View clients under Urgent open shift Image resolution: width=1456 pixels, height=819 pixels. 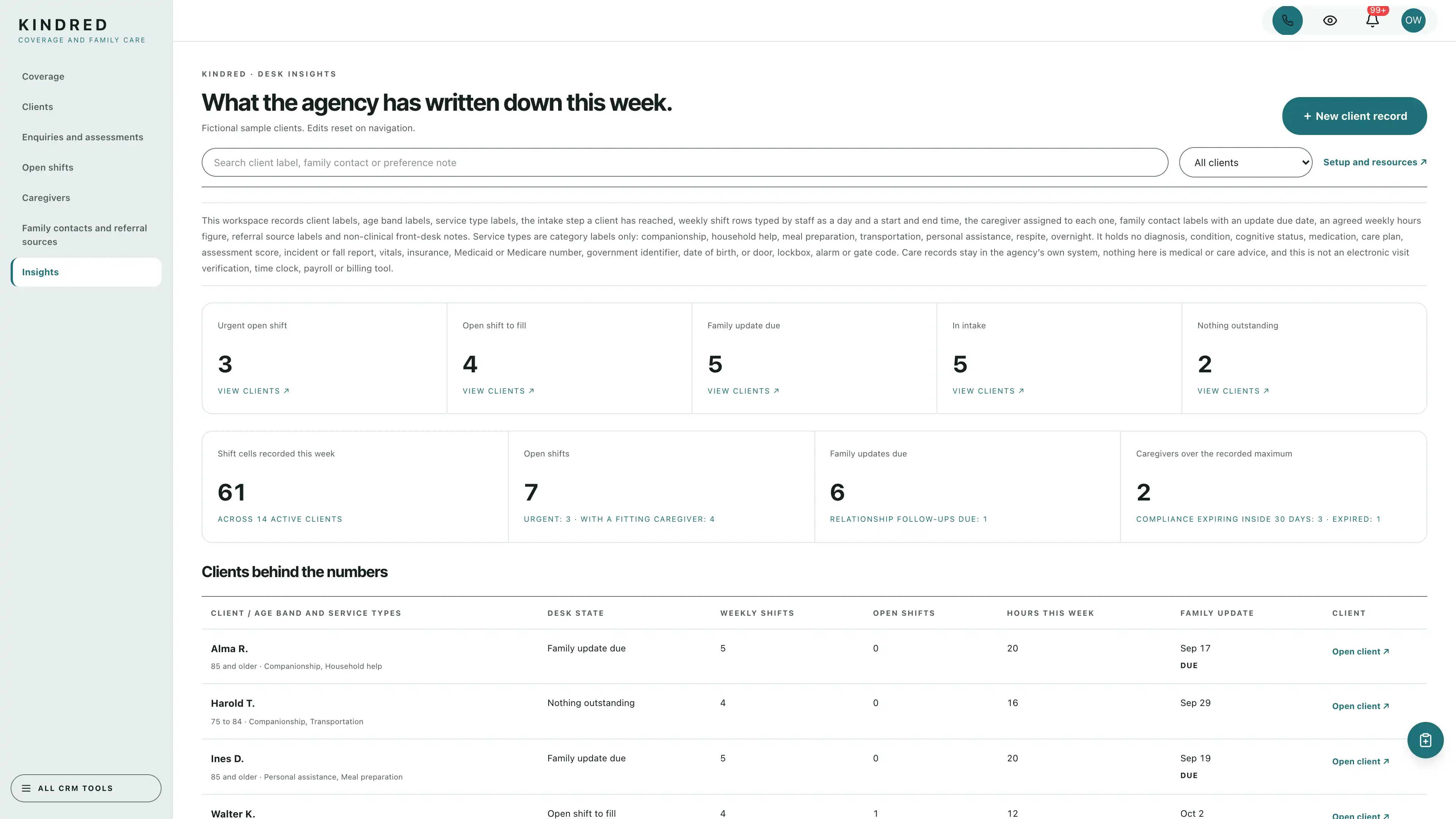253,391
